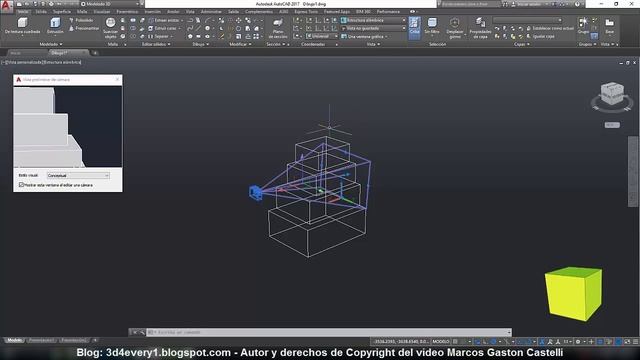Expand the Modificar panel
640x360 pixels.
coord(240,44)
